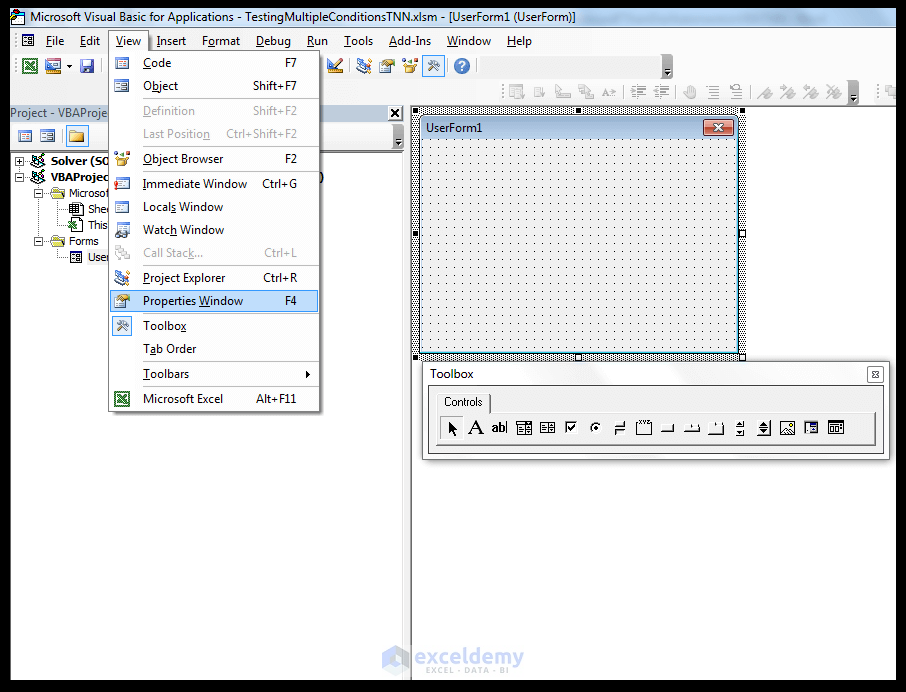Pick the OptionButton control in Toolbox
Viewport: 906px width, 692px height.
click(x=595, y=428)
